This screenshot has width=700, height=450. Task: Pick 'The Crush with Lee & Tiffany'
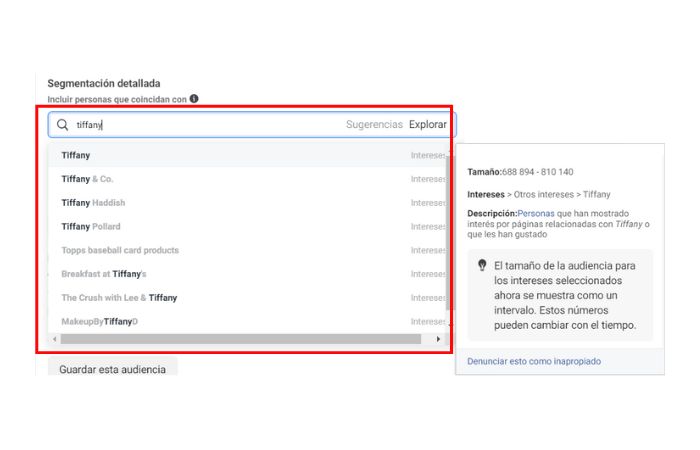(x=247, y=297)
